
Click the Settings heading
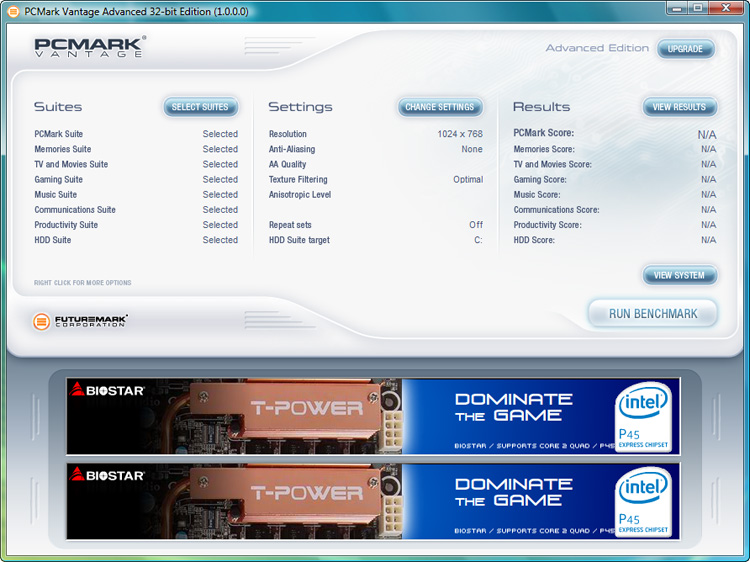click(300, 107)
